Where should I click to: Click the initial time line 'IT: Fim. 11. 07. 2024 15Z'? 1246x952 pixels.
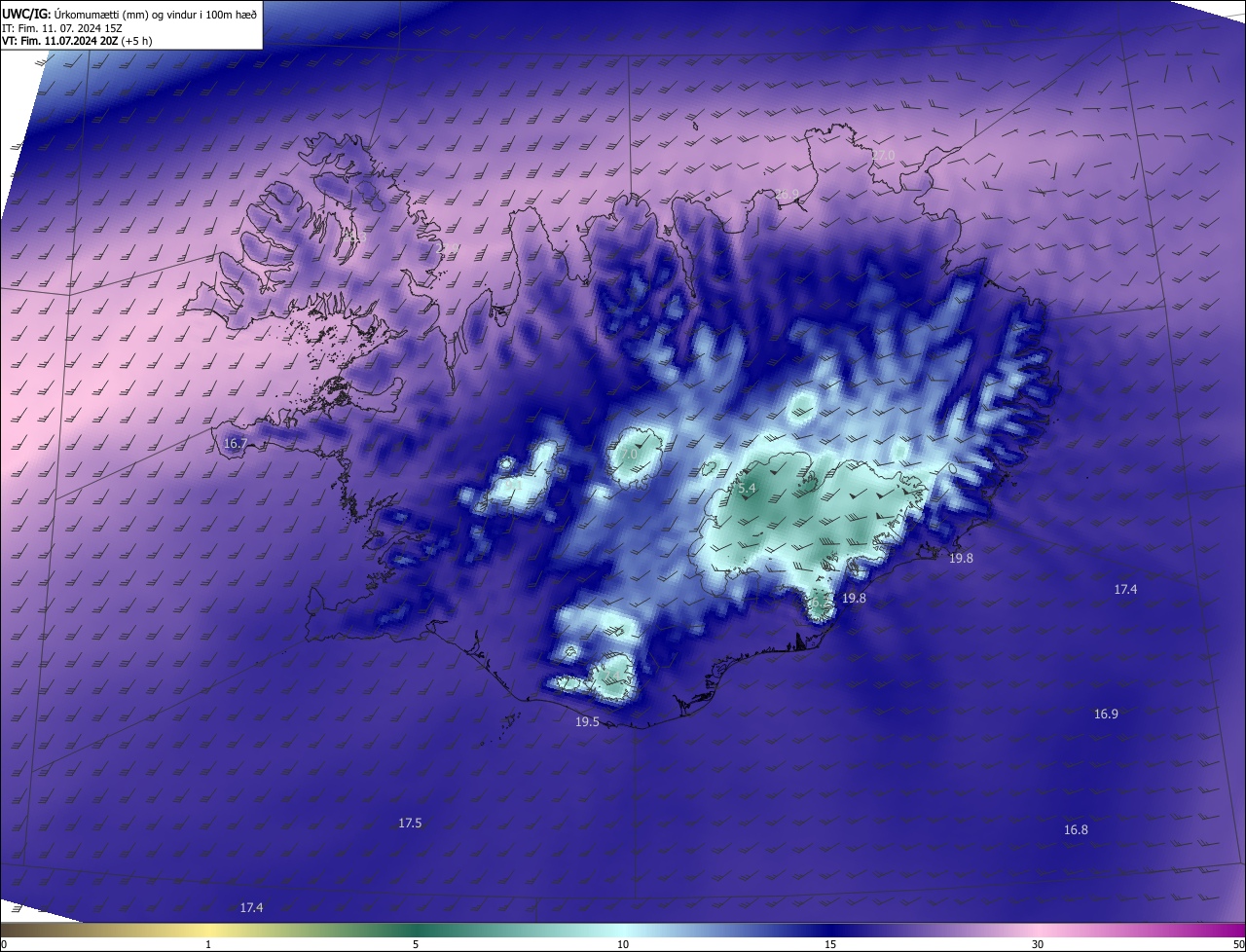61,28
